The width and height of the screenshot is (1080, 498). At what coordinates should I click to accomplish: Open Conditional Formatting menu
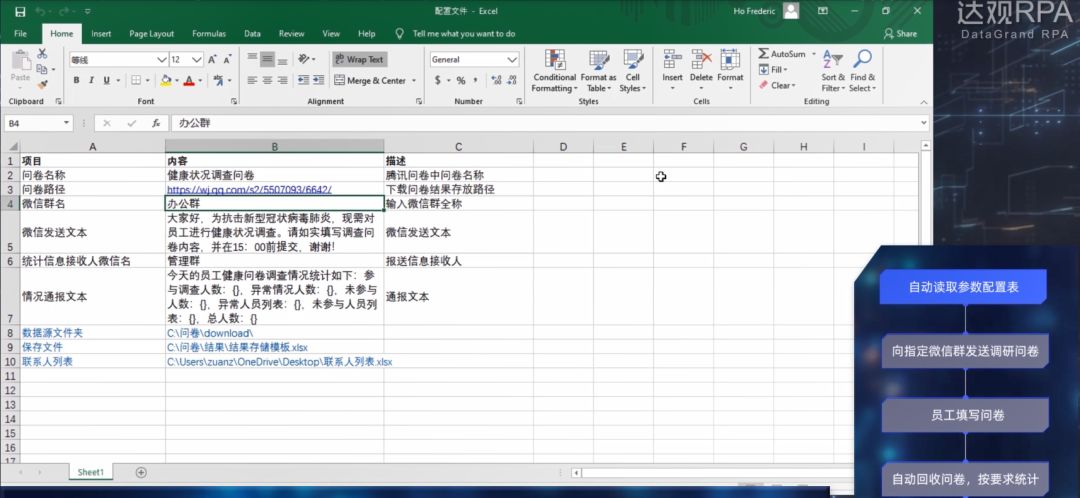pyautogui.click(x=554, y=70)
